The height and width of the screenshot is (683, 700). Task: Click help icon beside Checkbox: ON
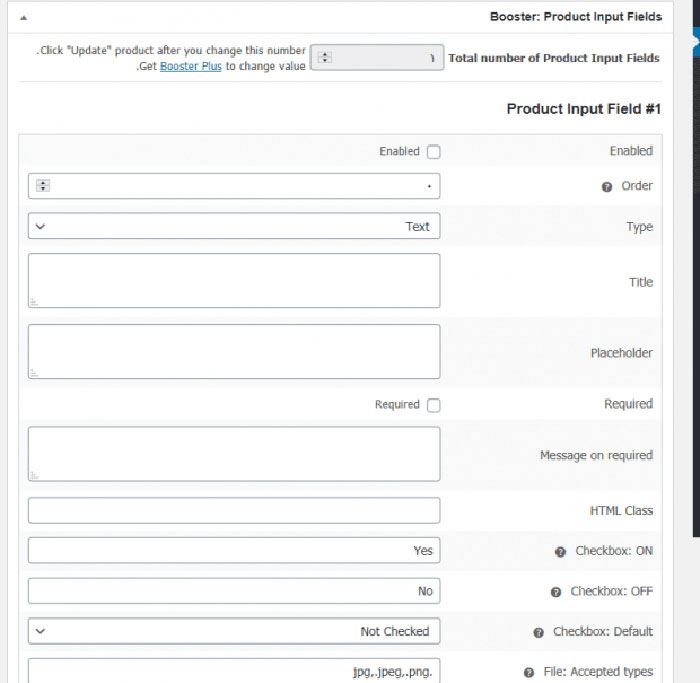click(x=561, y=552)
